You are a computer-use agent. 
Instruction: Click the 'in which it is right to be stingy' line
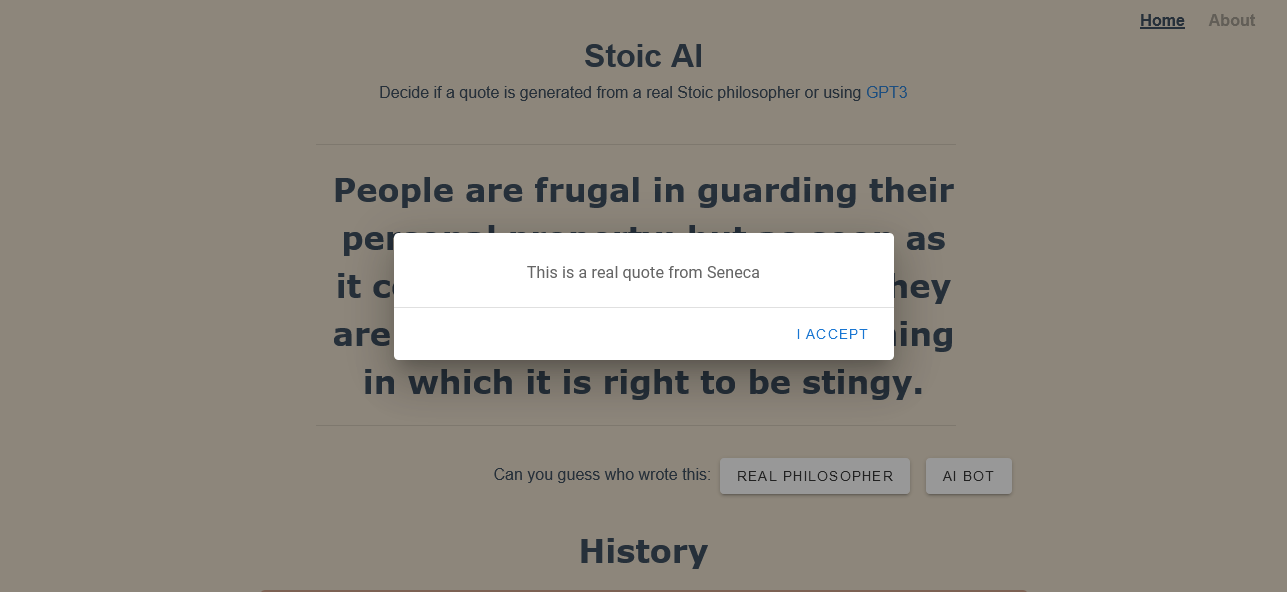pos(643,383)
